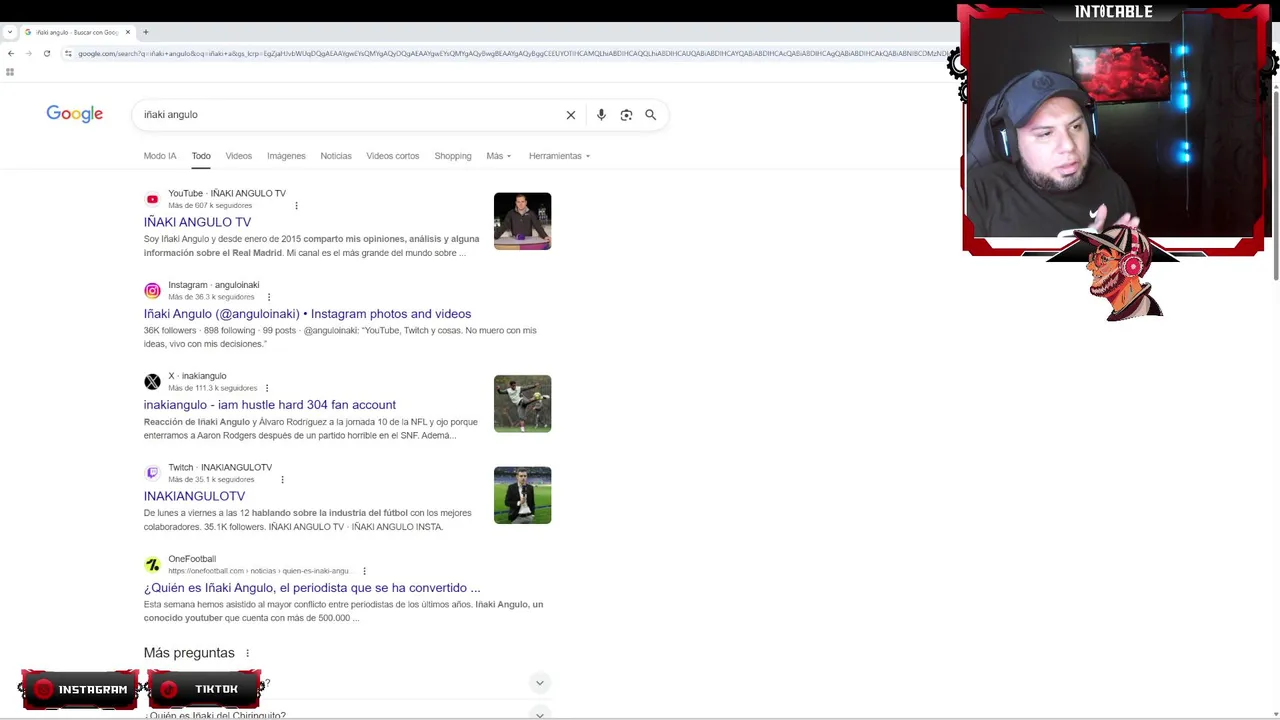
Task: Click in the search input field
Action: tap(350, 115)
